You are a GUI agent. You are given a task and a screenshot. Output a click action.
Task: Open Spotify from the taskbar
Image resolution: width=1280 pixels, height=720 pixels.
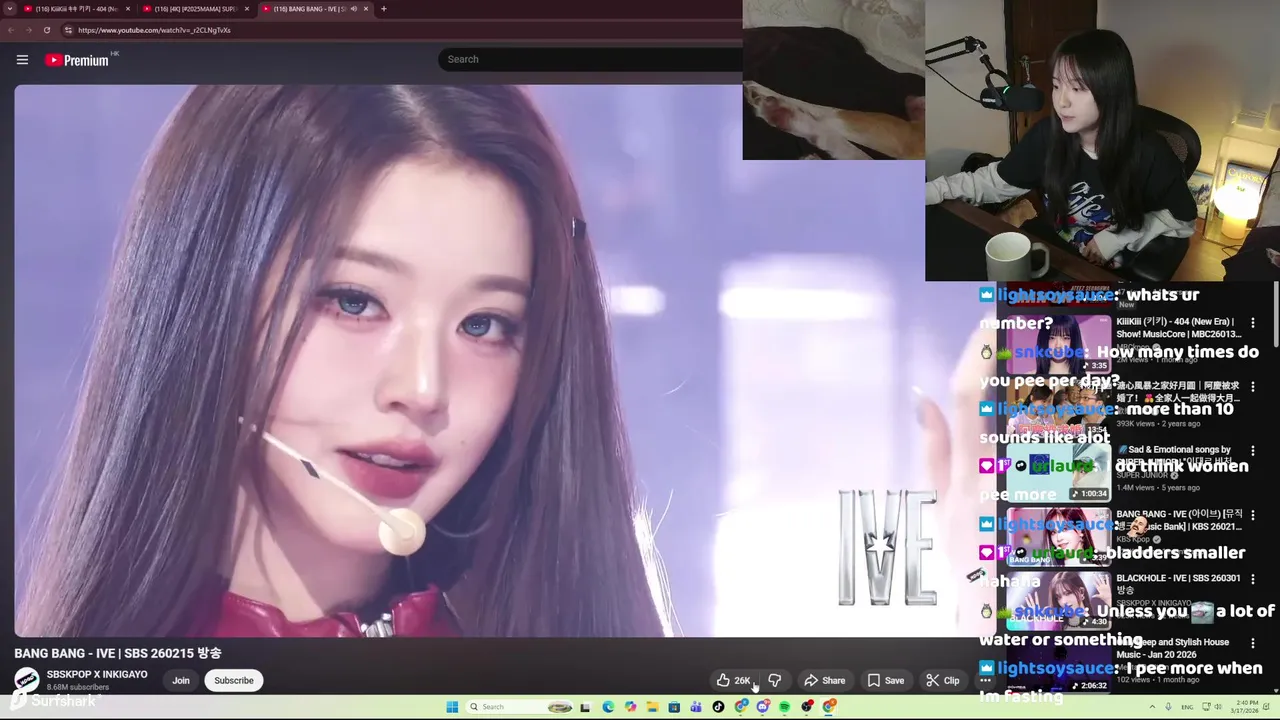(785, 707)
